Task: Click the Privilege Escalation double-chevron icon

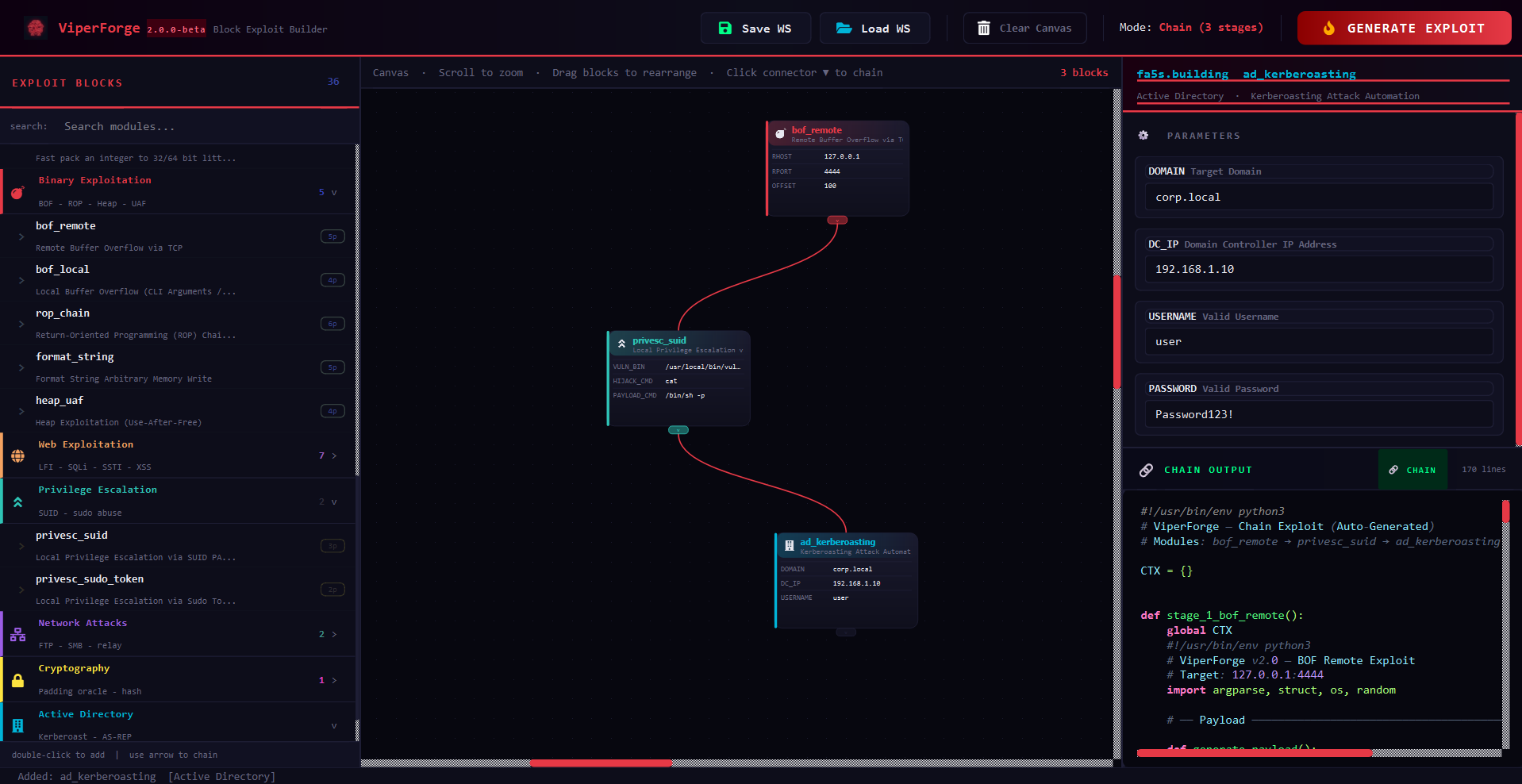Action: click(x=17, y=502)
